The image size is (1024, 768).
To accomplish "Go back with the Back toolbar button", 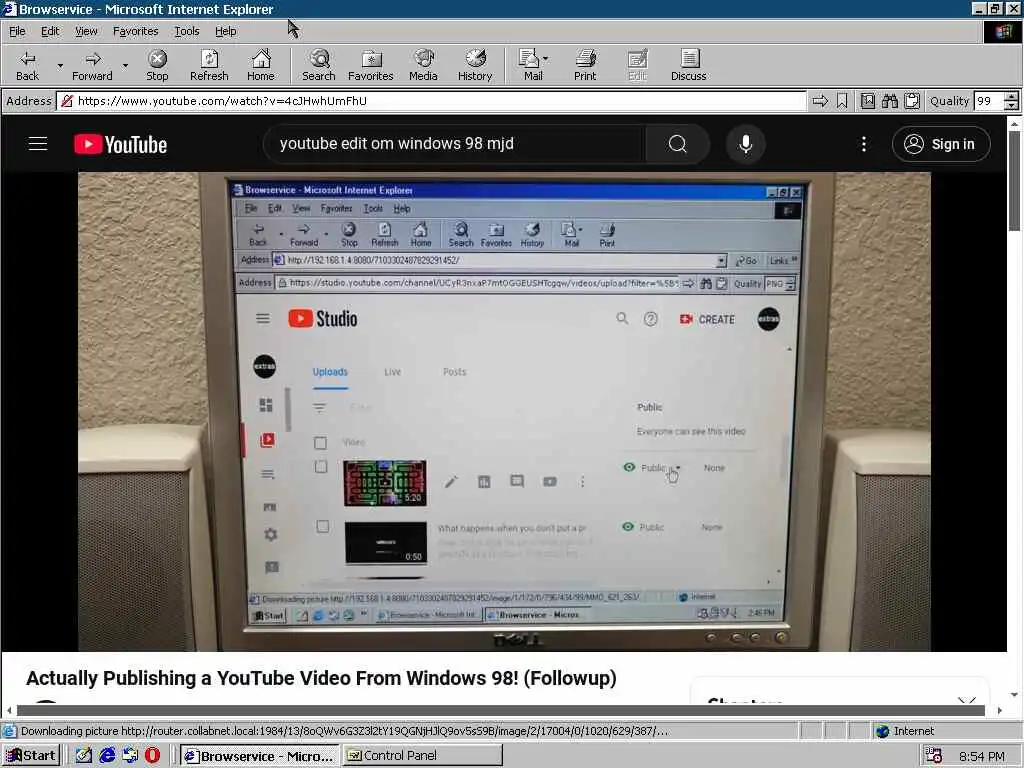I will 27,65.
